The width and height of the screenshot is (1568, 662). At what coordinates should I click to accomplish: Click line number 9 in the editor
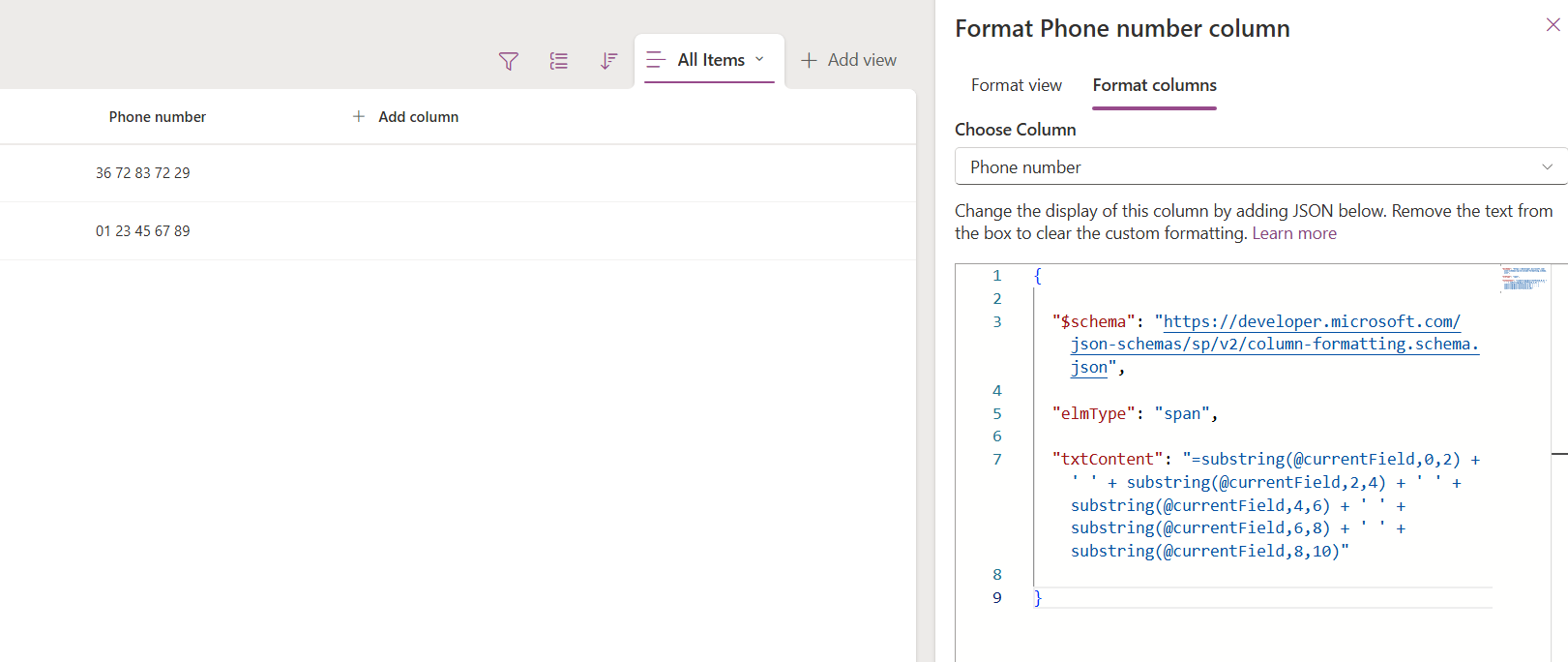(x=997, y=597)
